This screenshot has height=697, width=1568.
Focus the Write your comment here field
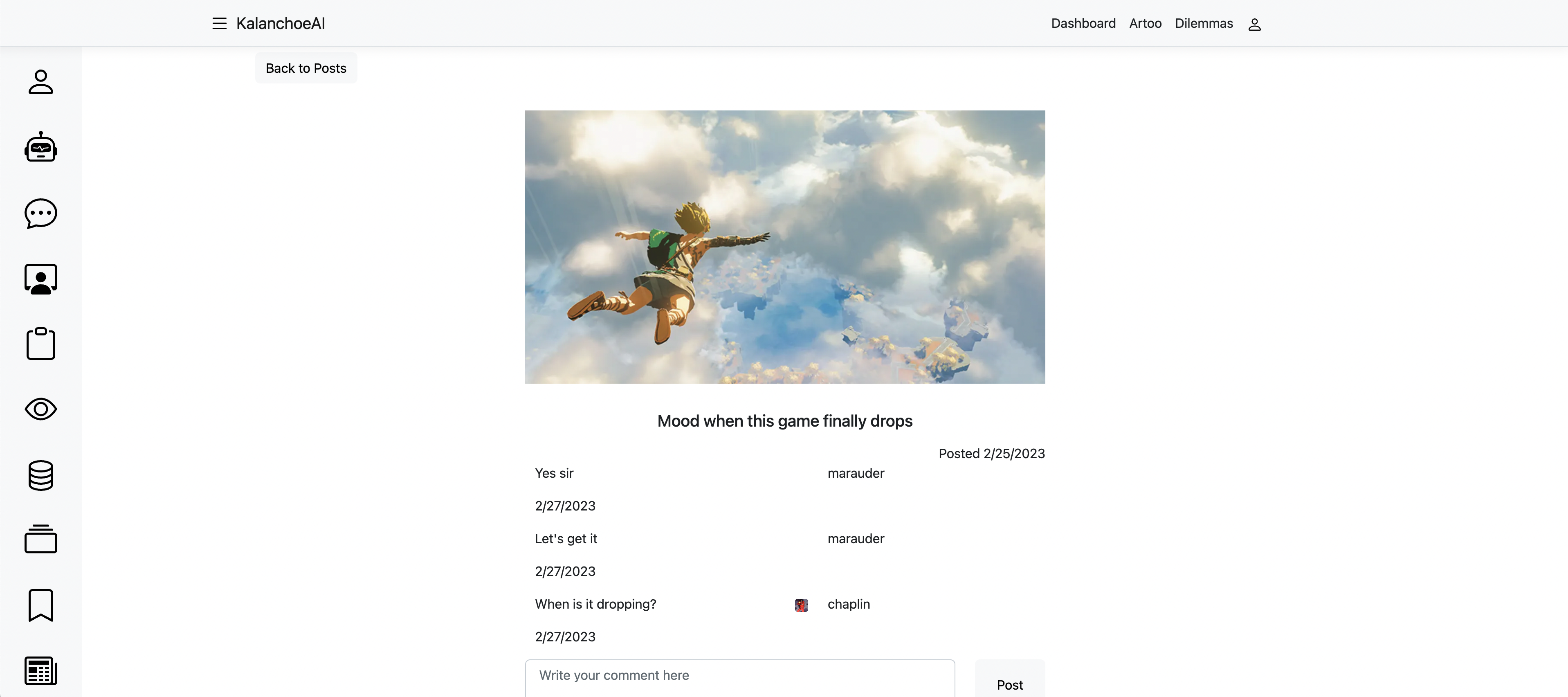coord(739,677)
